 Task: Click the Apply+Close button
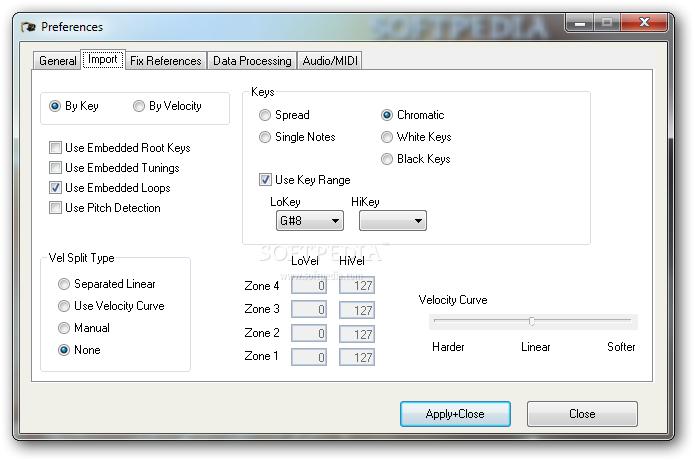(x=455, y=414)
